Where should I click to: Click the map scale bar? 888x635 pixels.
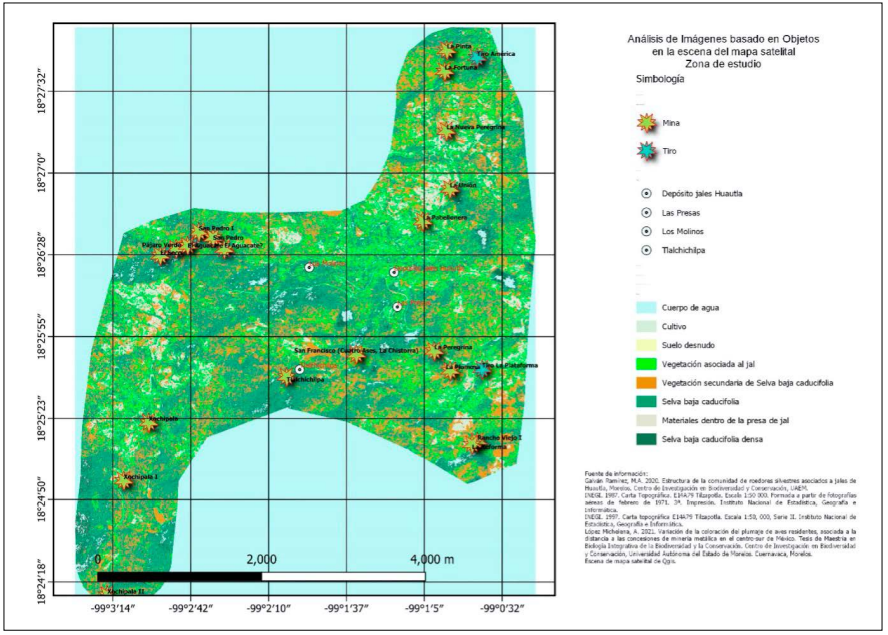[x=261, y=576]
